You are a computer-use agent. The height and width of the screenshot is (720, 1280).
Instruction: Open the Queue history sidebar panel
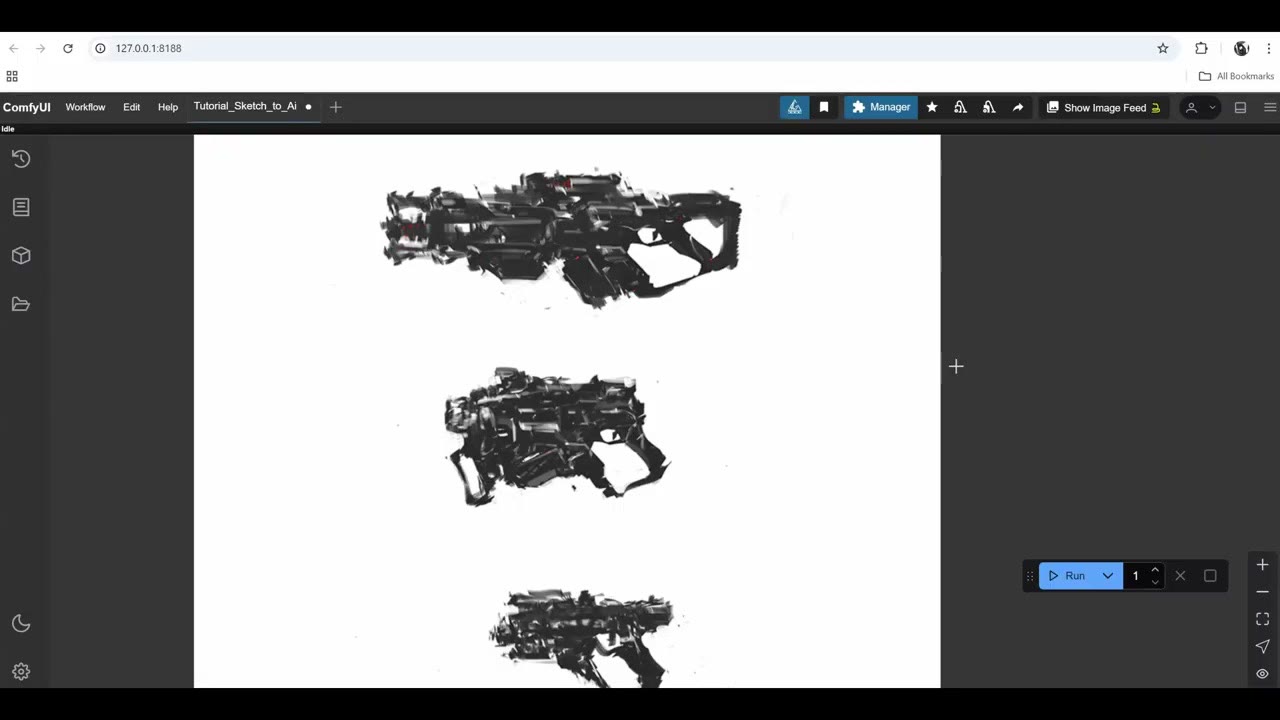21,159
